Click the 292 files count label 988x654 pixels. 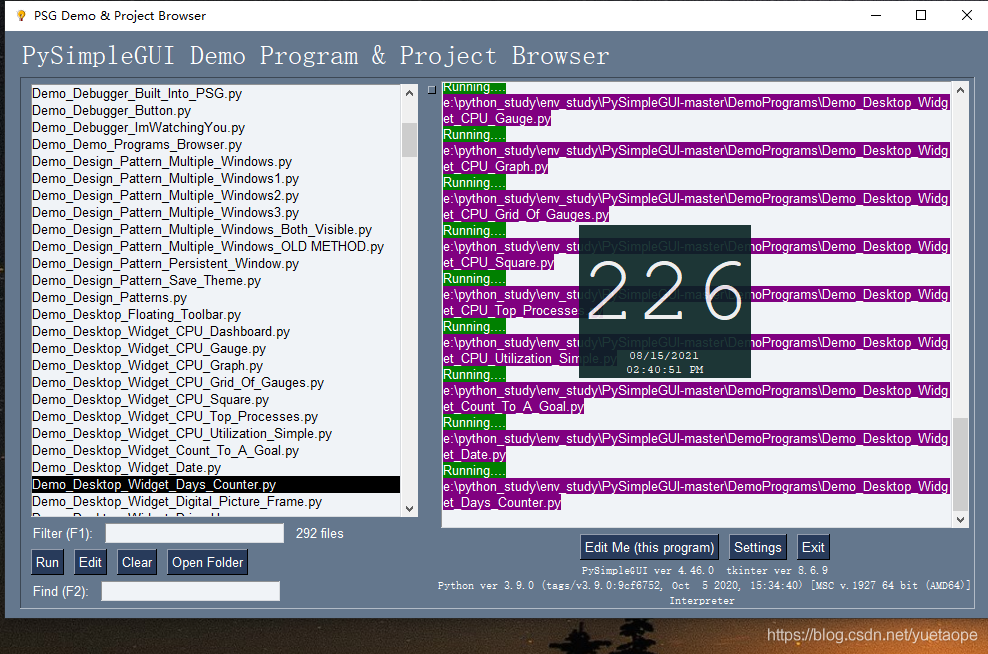tap(319, 533)
